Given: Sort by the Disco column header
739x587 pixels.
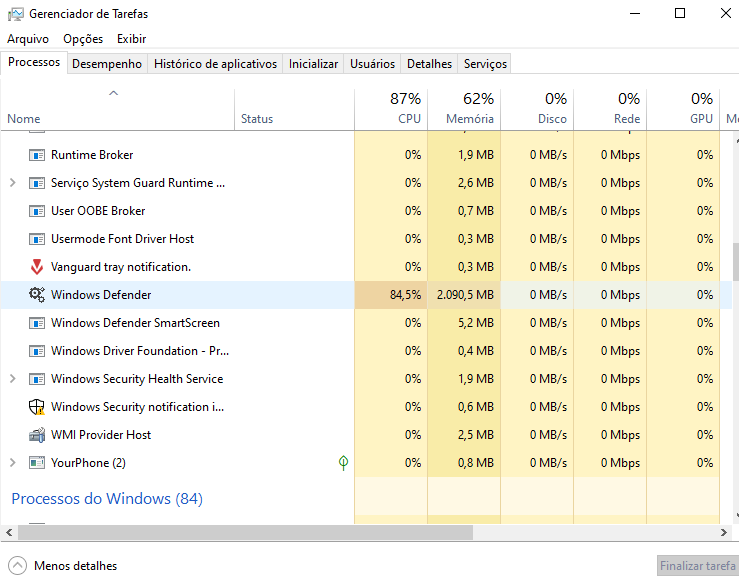Looking at the screenshot, I should [x=537, y=109].
